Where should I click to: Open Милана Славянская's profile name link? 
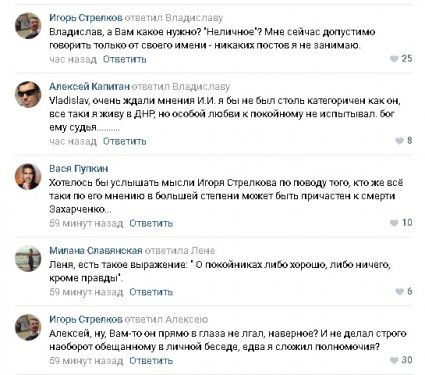96,251
